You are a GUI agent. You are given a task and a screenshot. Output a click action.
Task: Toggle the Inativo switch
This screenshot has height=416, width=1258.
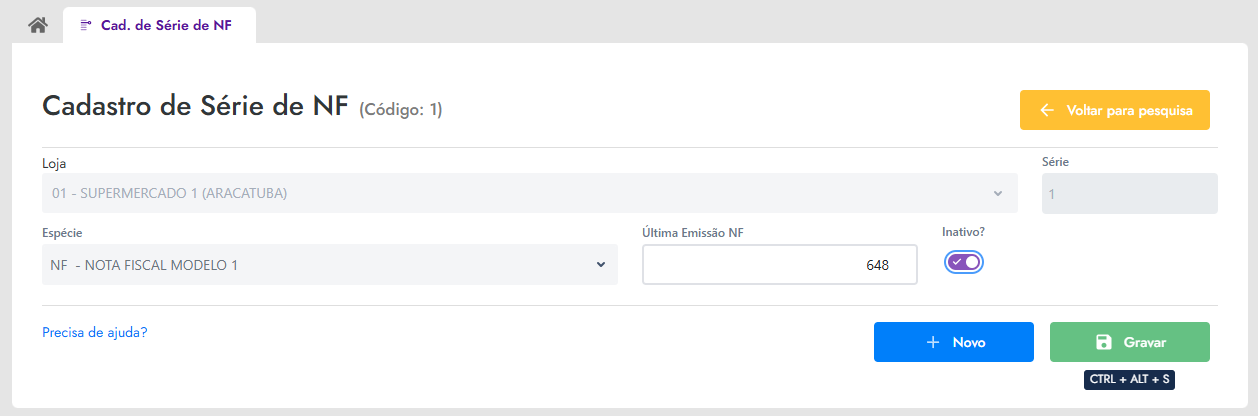[965, 262]
